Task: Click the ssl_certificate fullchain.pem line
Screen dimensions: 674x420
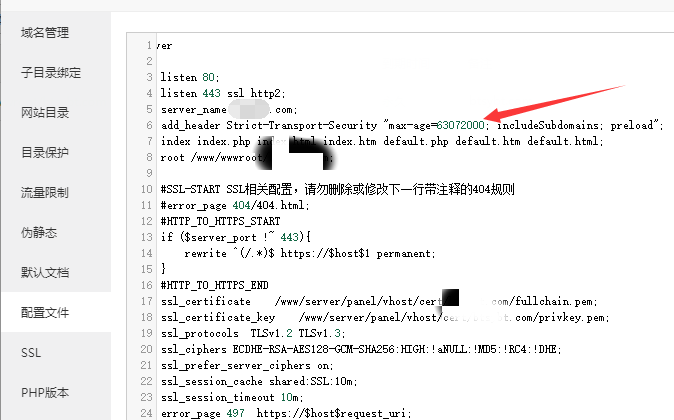Action: click(x=379, y=301)
